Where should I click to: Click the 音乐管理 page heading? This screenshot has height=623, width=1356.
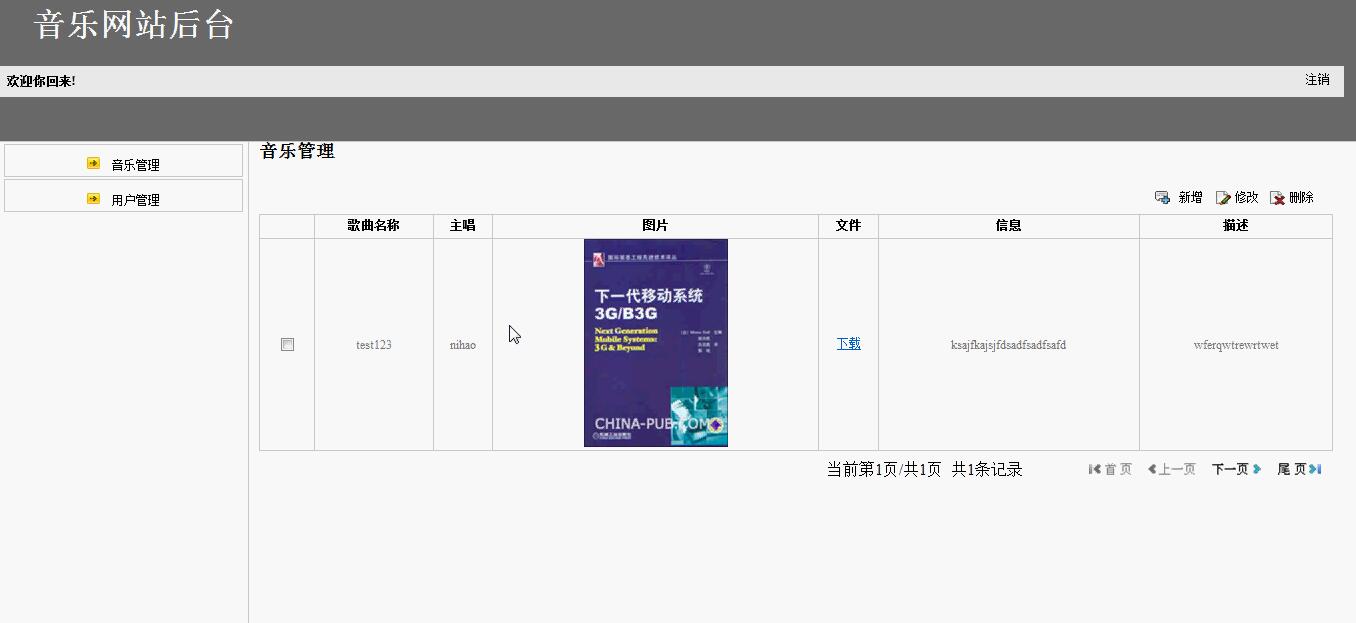297,151
